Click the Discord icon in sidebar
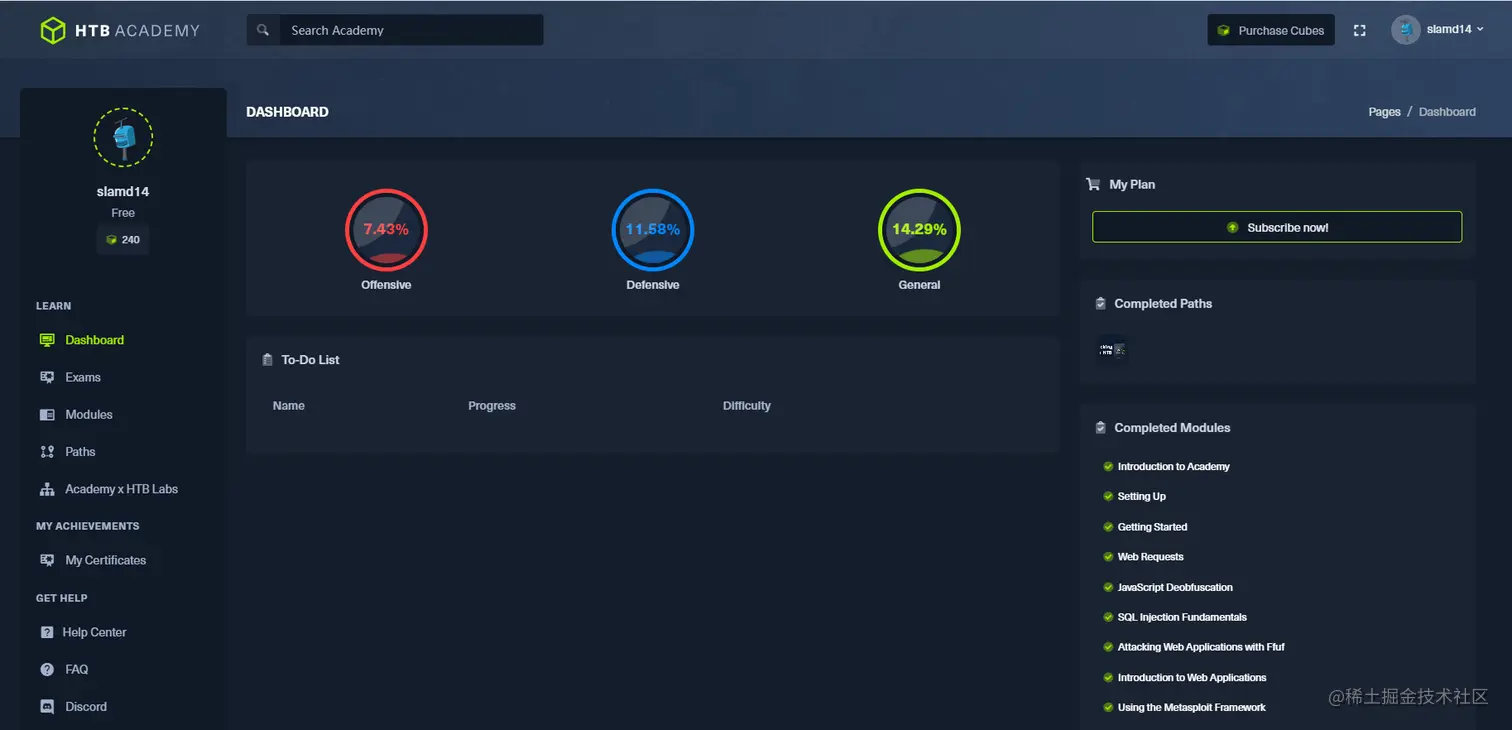 click(x=47, y=706)
